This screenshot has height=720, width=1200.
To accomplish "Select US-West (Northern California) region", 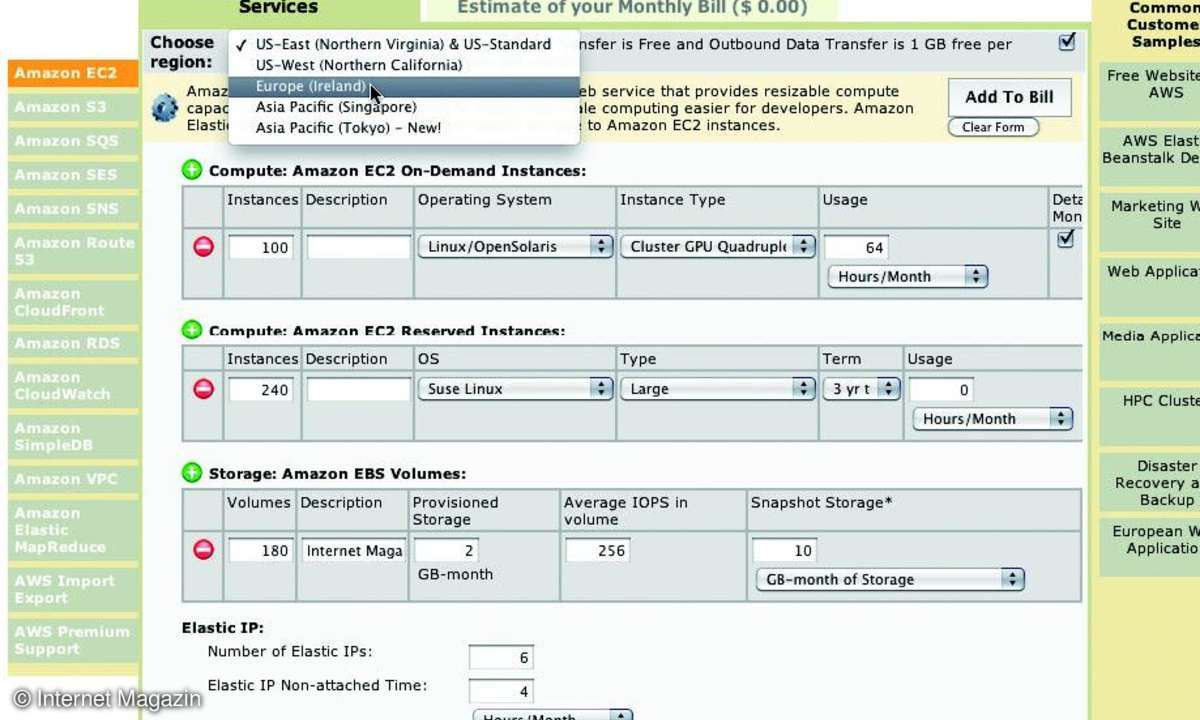I will click(404, 65).
